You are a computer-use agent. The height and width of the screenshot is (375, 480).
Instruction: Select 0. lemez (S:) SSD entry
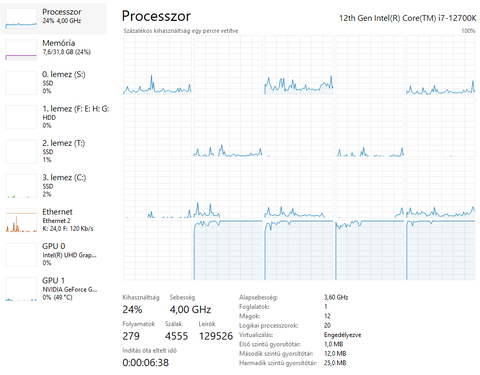[x=54, y=82]
